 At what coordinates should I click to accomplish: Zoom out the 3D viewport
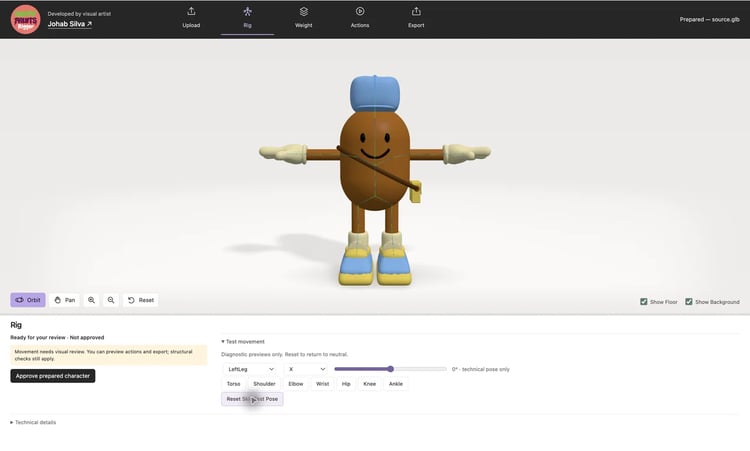(110, 300)
